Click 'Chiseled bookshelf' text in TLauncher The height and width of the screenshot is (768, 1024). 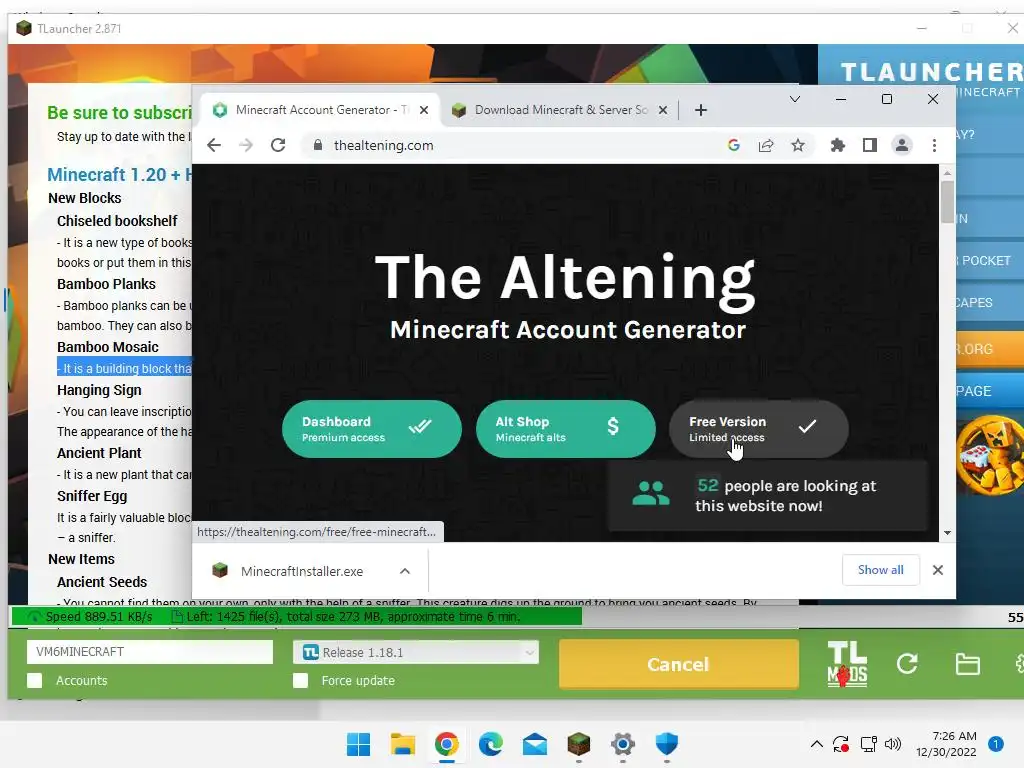pyautogui.click(x=117, y=221)
